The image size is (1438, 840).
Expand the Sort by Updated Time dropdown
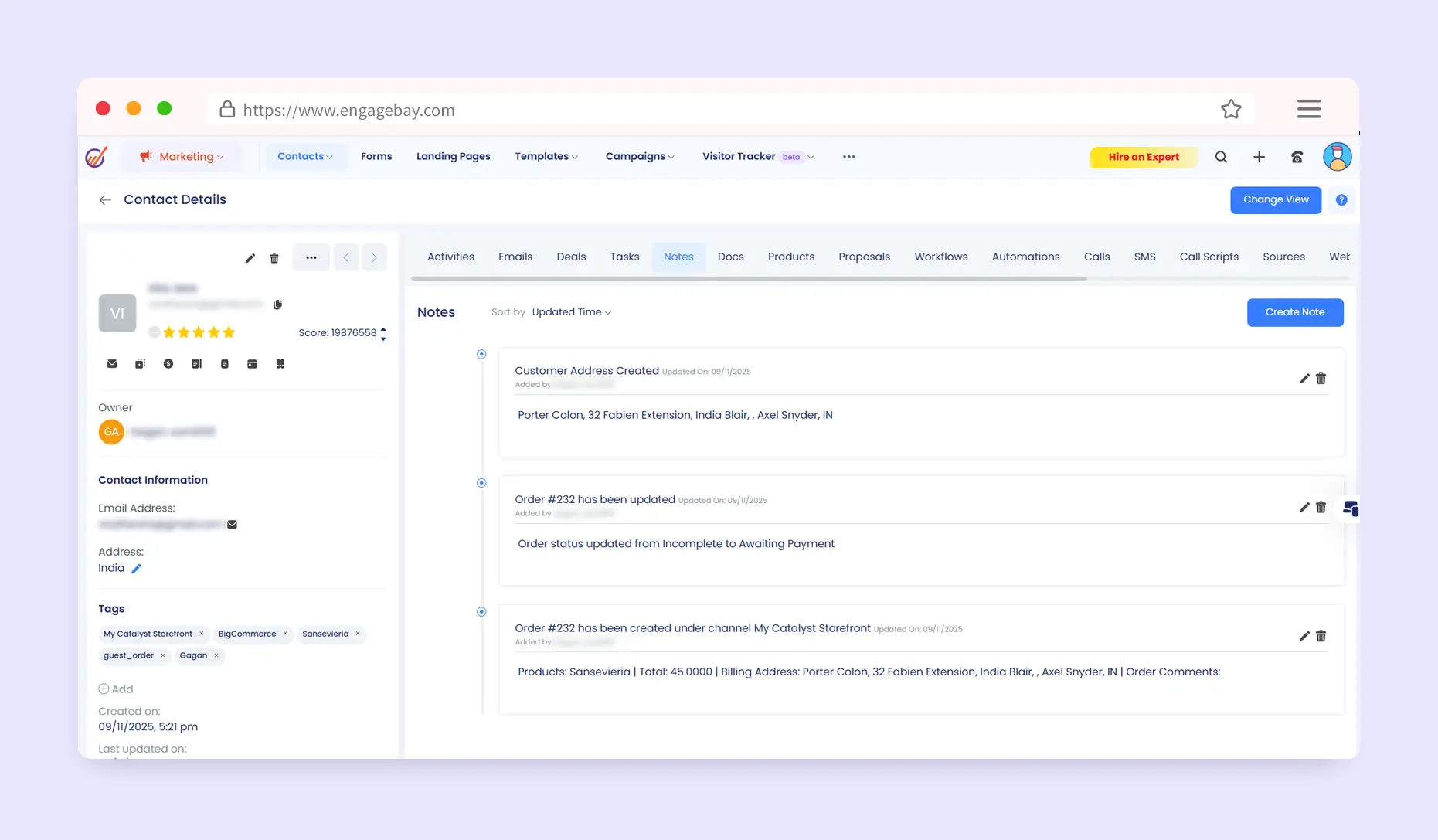point(571,312)
